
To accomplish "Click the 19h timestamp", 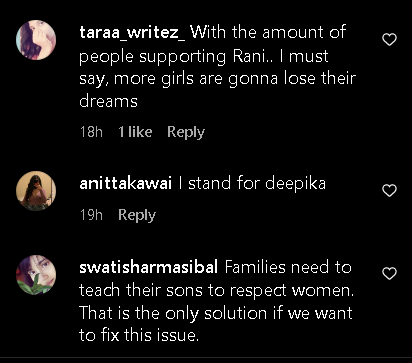I will pos(91,215).
